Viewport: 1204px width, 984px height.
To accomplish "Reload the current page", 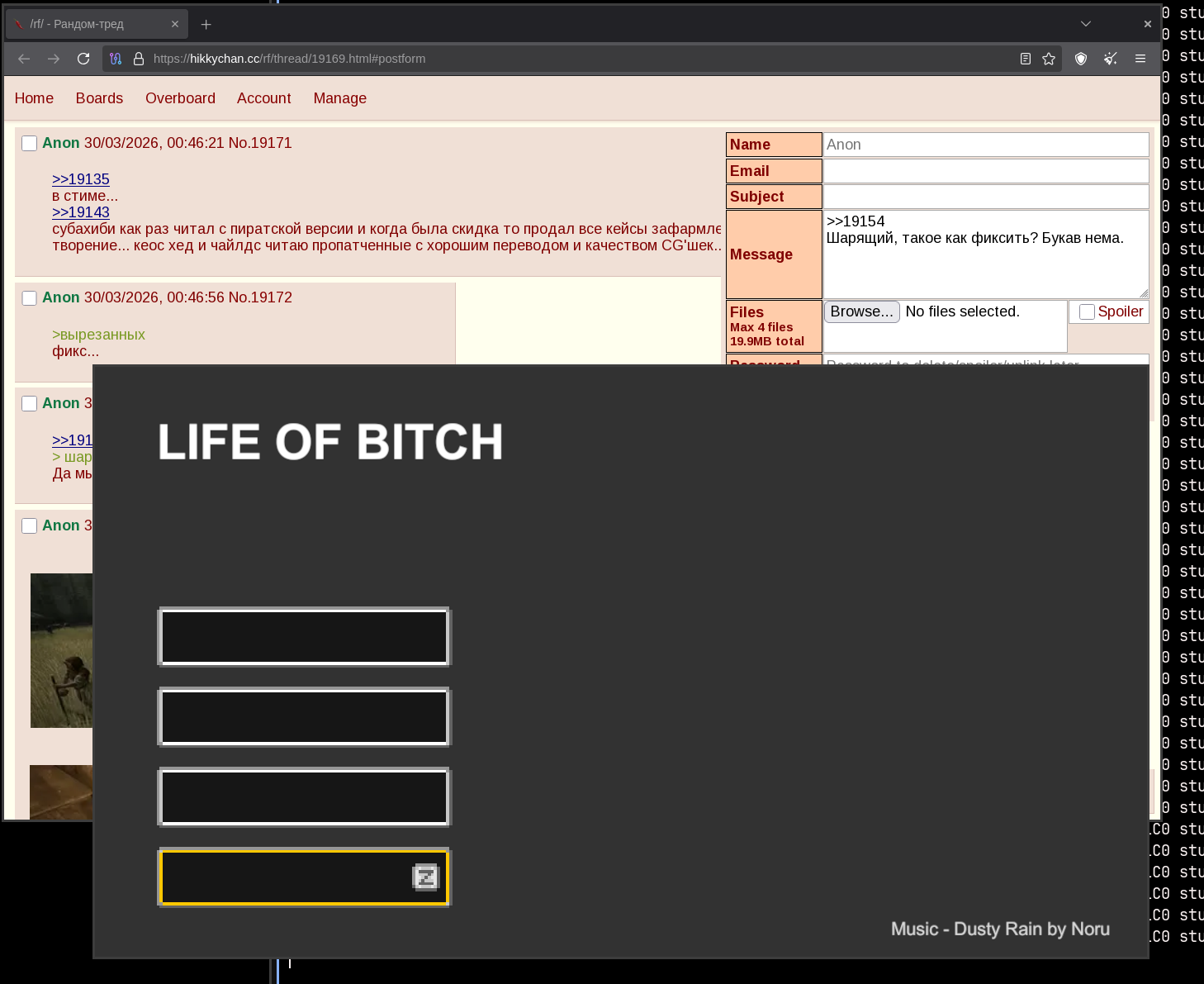I will (x=83, y=59).
